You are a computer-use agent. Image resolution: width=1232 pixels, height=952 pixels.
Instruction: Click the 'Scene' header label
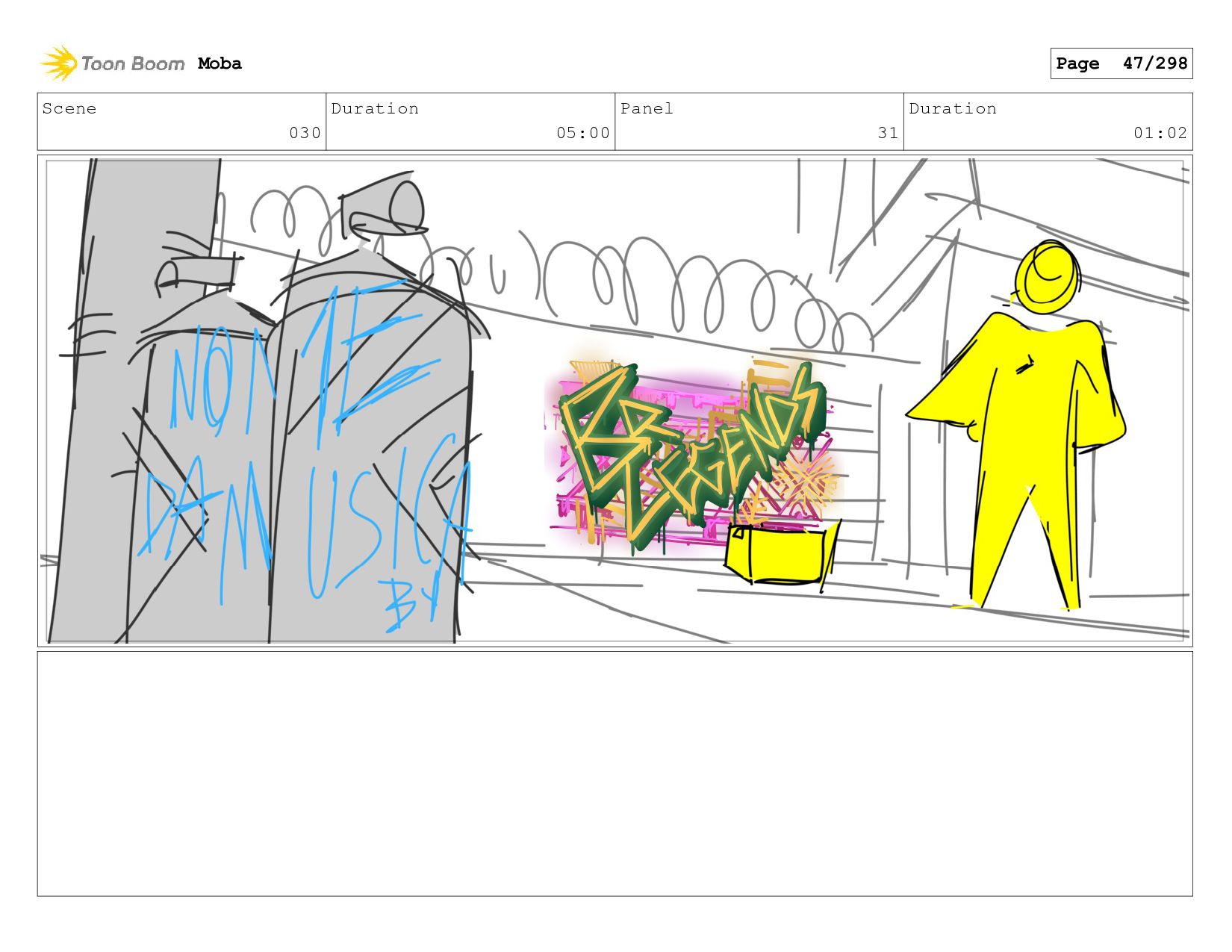[x=69, y=108]
